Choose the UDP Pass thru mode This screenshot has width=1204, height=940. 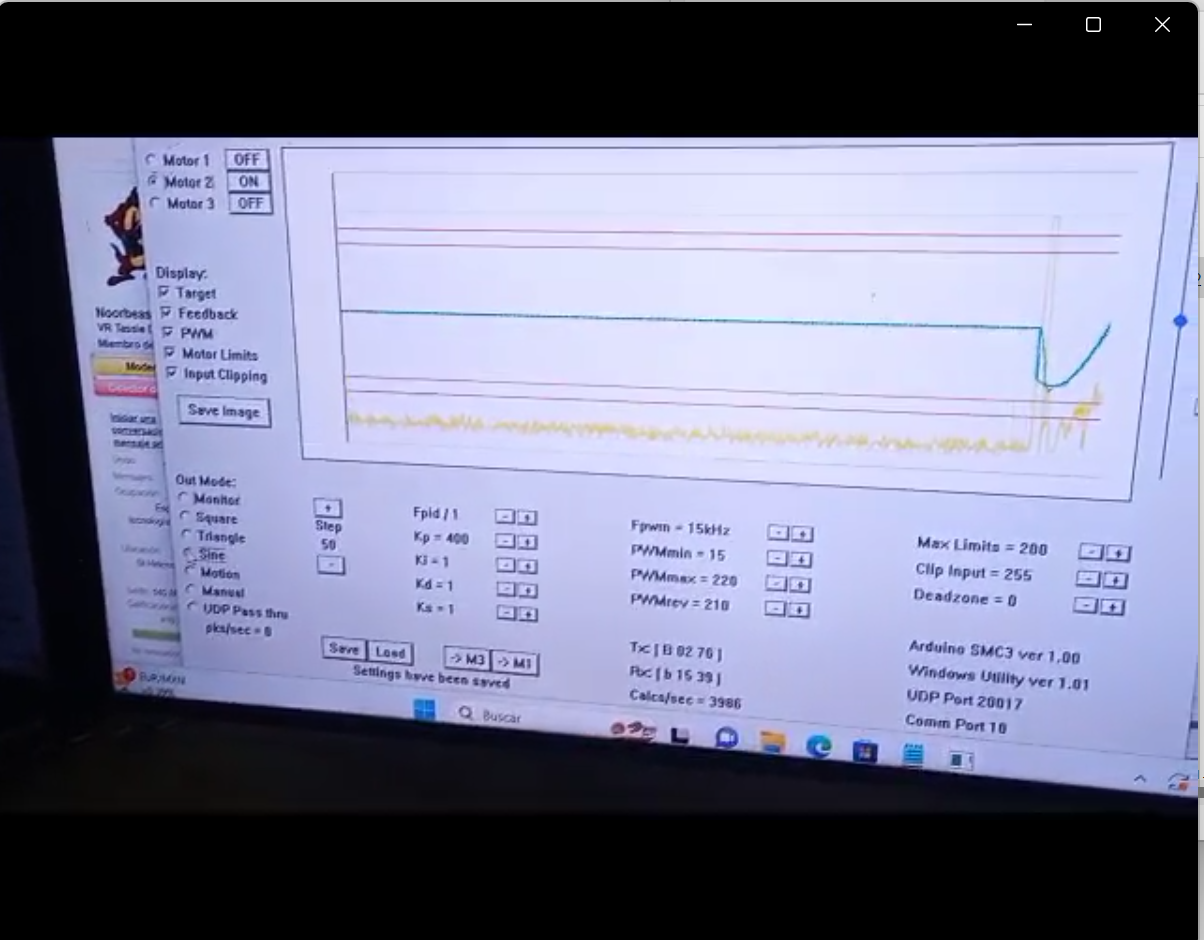pyautogui.click(x=194, y=608)
